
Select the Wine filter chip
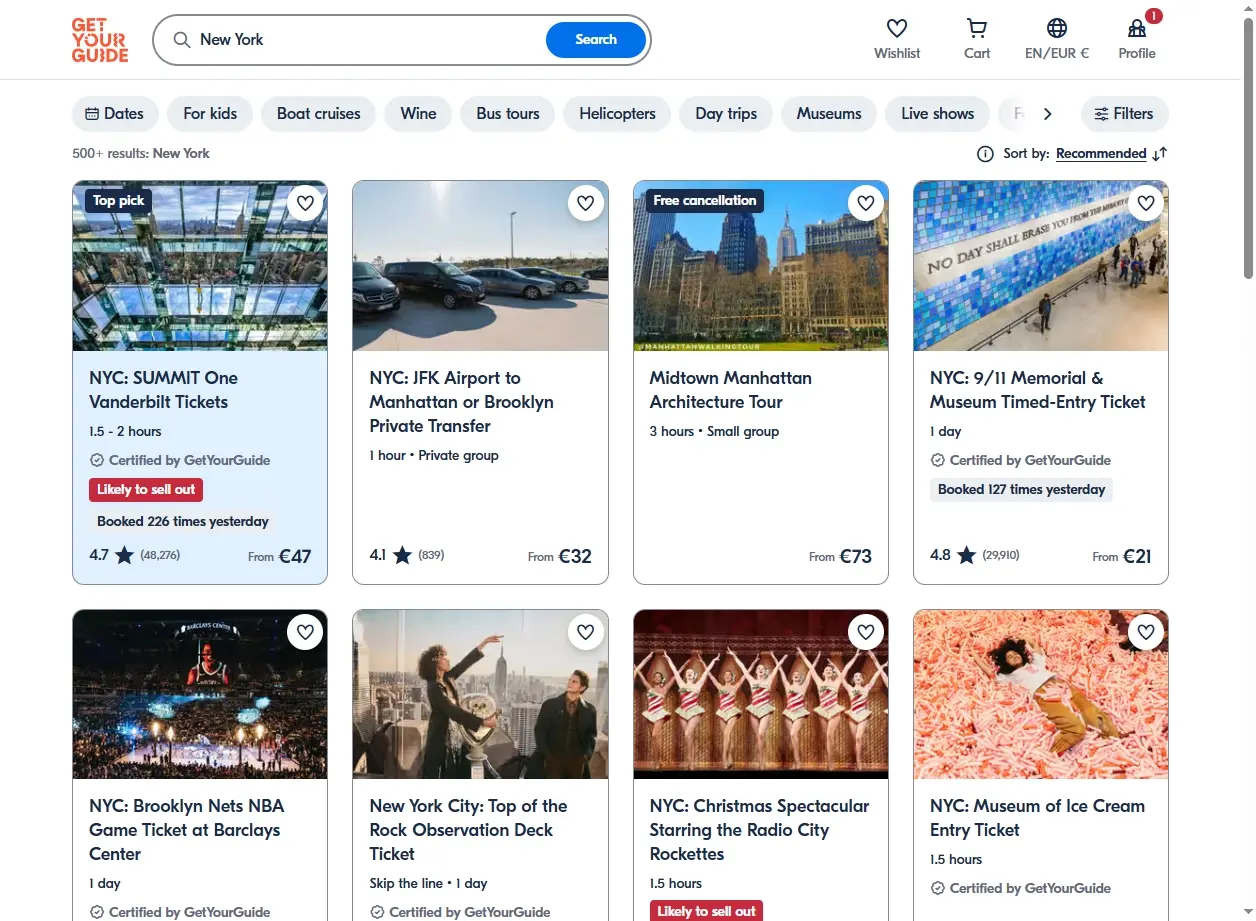pos(418,114)
